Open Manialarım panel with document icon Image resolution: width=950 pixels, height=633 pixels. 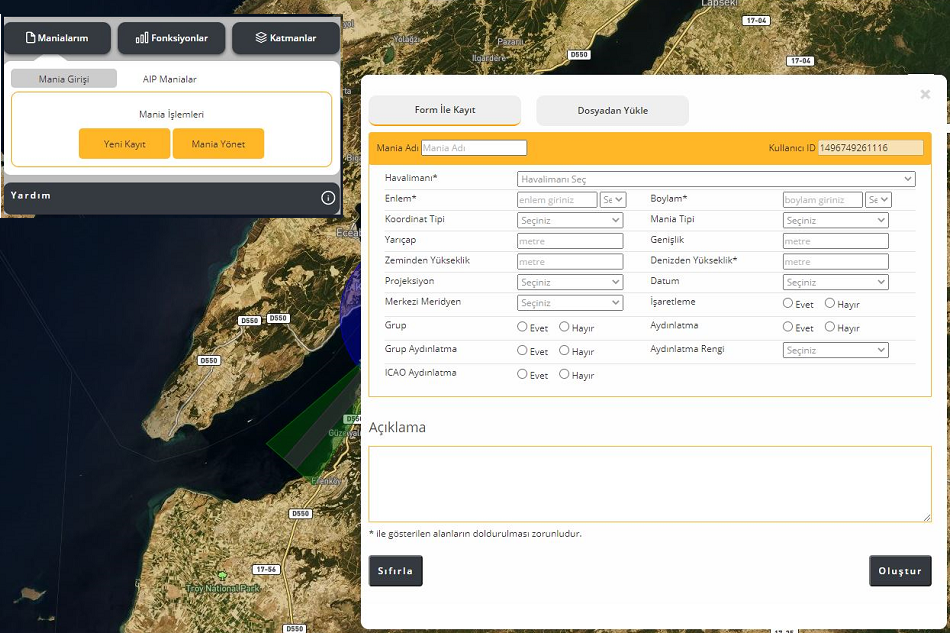tap(57, 38)
